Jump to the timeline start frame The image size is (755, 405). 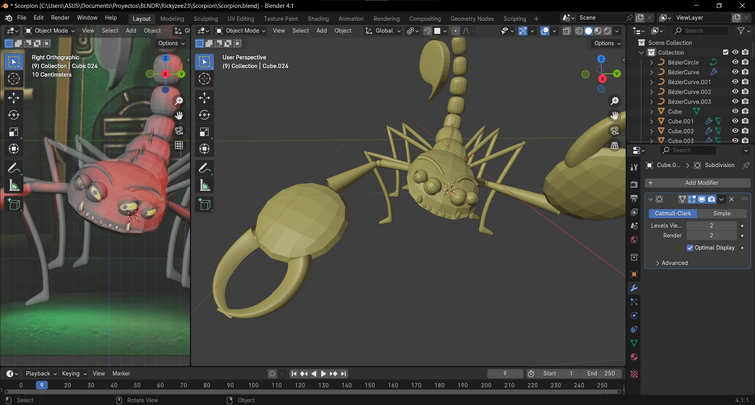(x=294, y=374)
